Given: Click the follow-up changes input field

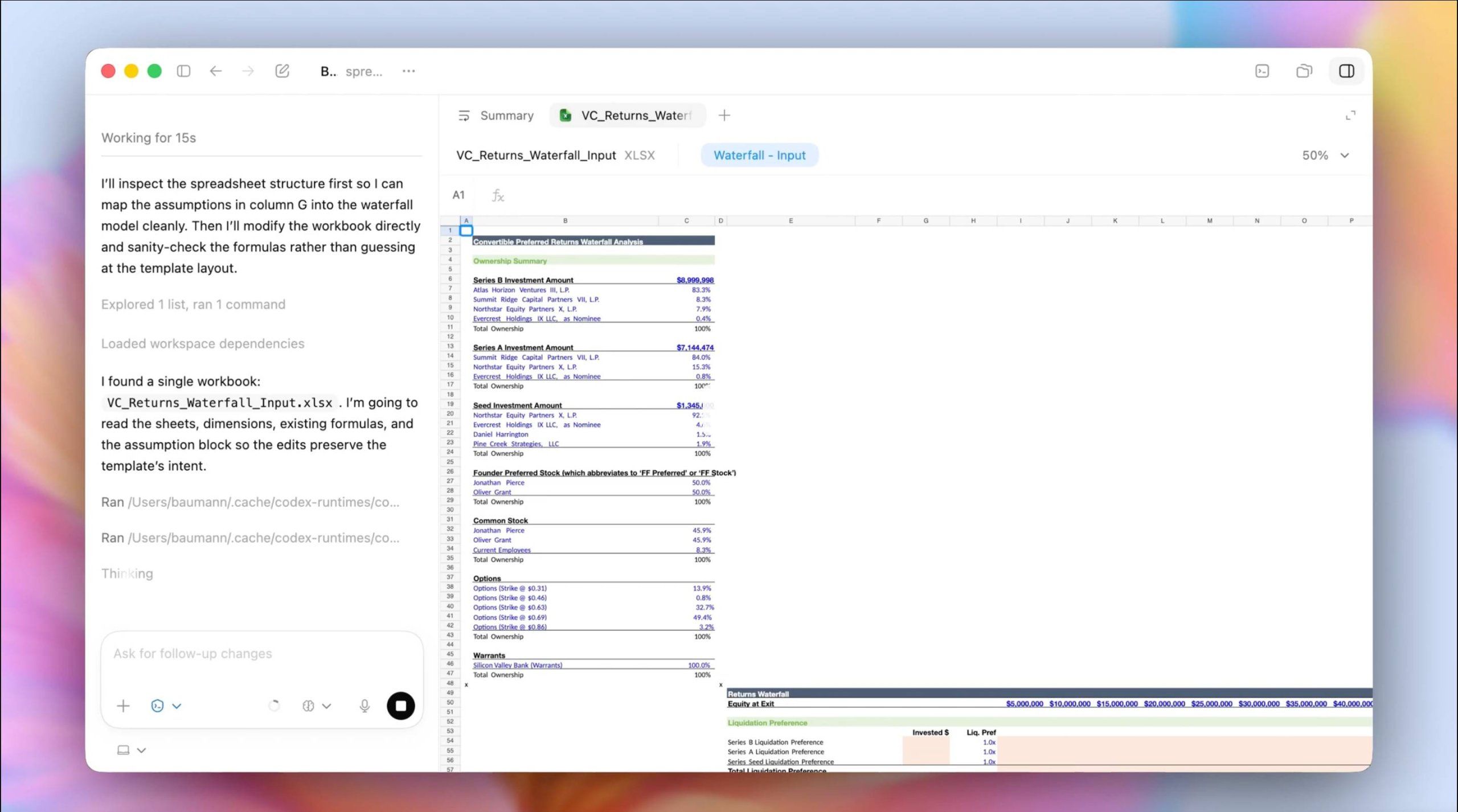Looking at the screenshot, I should click(x=261, y=654).
